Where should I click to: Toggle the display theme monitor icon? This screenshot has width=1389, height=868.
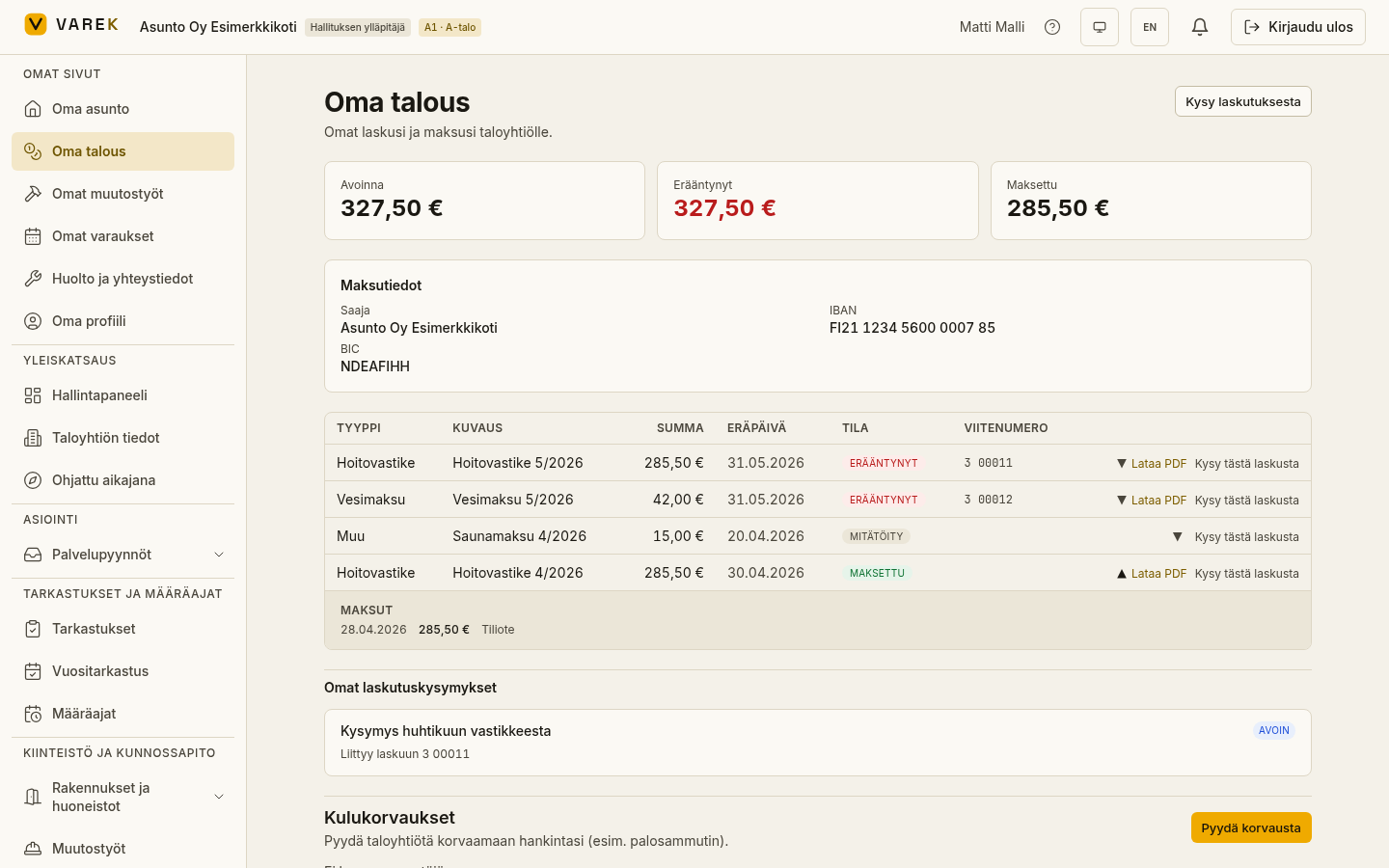(x=1100, y=27)
